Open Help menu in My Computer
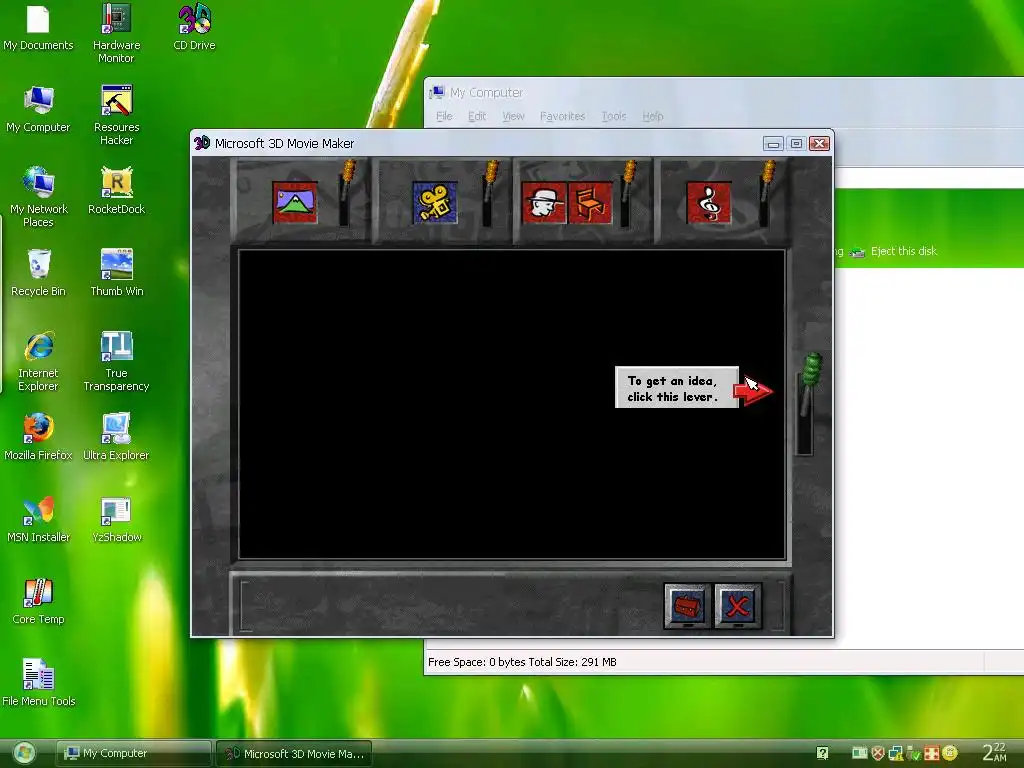Viewport: 1024px width, 768px height. point(652,116)
